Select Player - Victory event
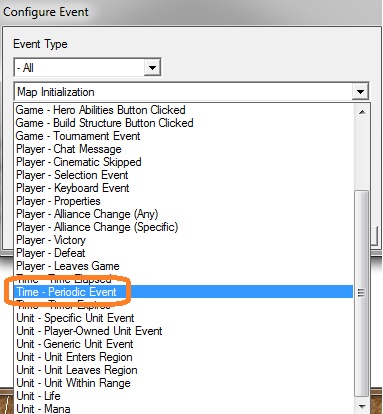This screenshot has height=414, width=383. click(x=184, y=240)
